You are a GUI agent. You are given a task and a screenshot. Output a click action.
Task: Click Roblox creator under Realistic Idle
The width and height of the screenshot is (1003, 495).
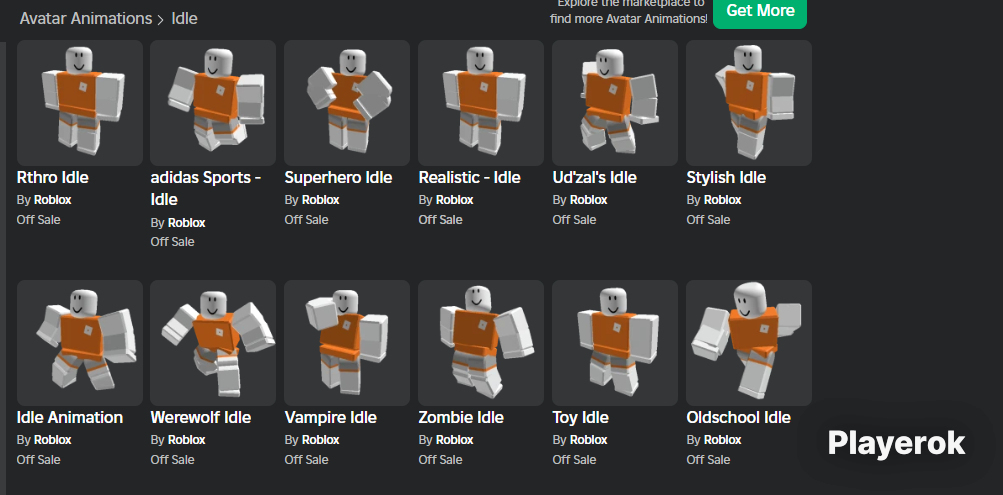pos(455,200)
